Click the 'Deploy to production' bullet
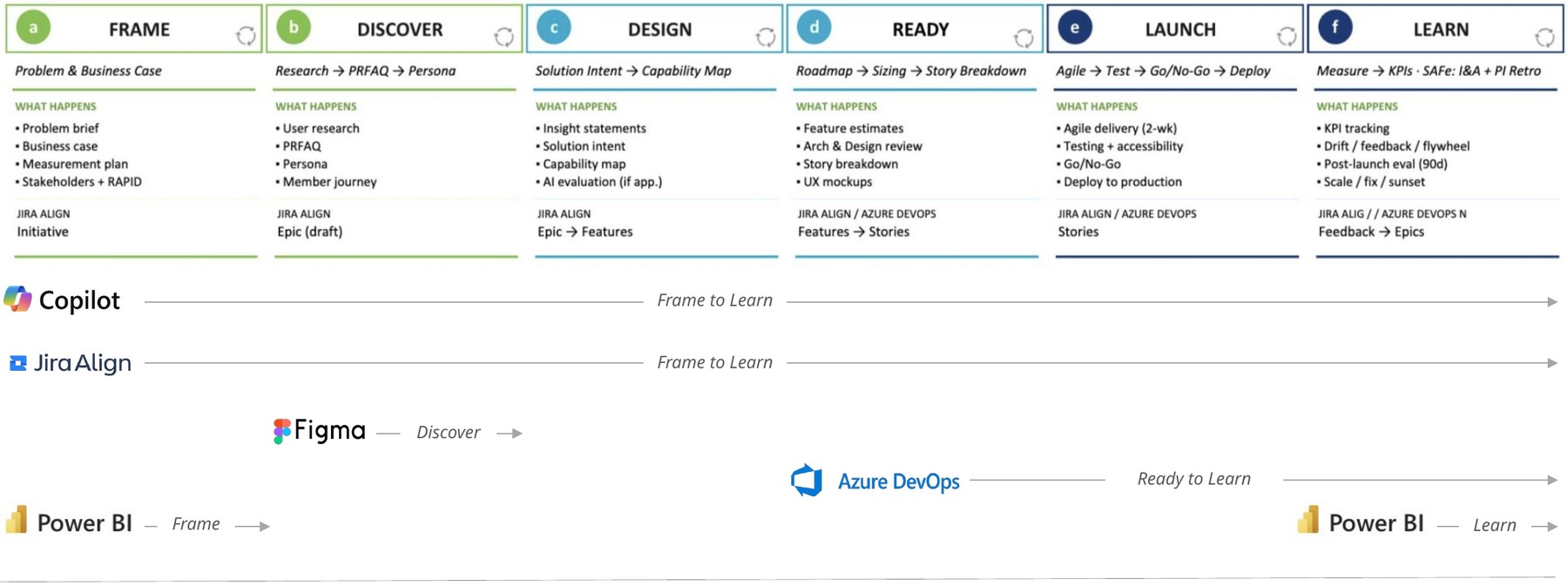The image size is (1568, 586). tap(1119, 182)
